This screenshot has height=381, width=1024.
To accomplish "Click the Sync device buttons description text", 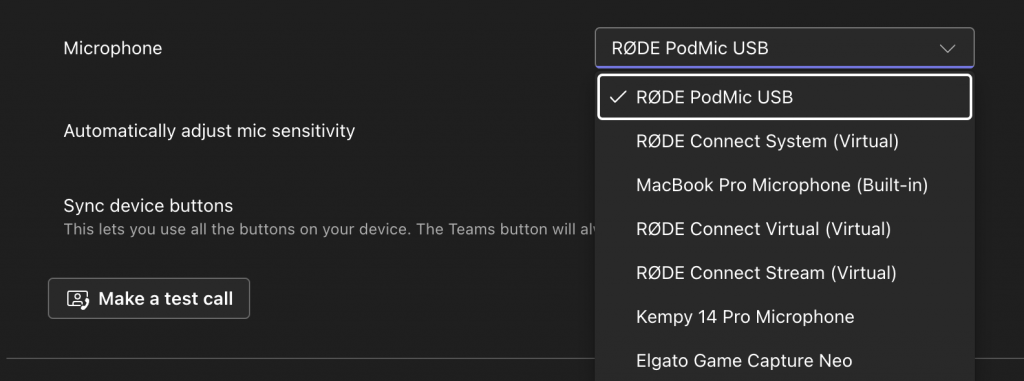I will point(329,230).
